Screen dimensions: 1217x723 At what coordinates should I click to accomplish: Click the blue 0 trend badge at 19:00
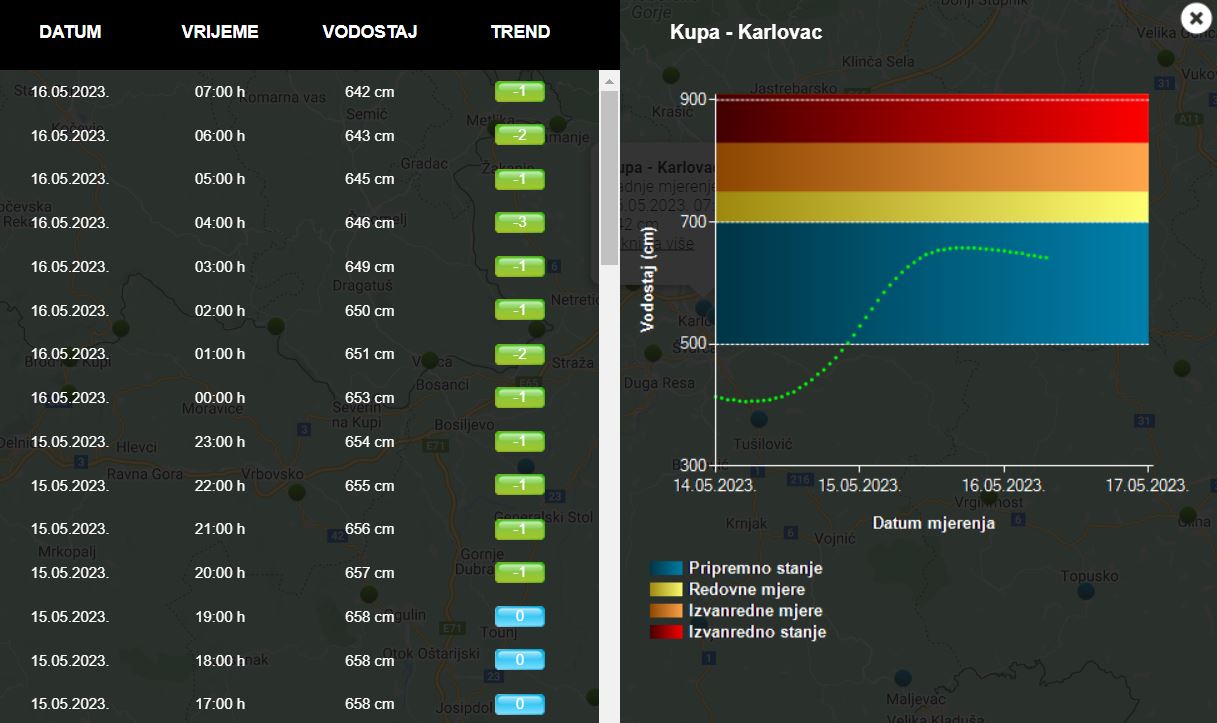519,616
